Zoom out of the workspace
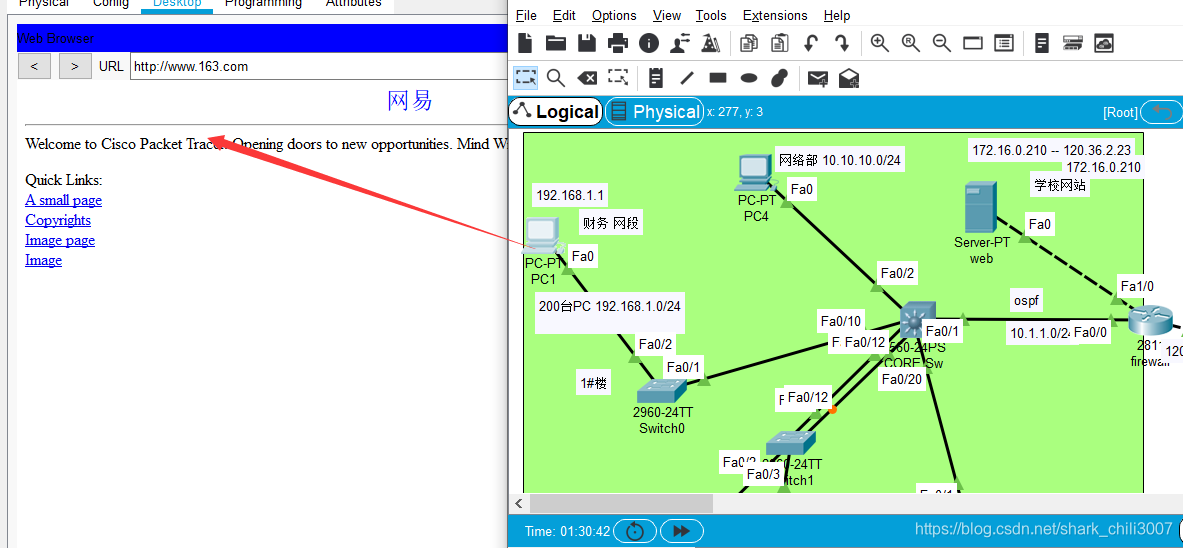The height and width of the screenshot is (548, 1183). 942,43
